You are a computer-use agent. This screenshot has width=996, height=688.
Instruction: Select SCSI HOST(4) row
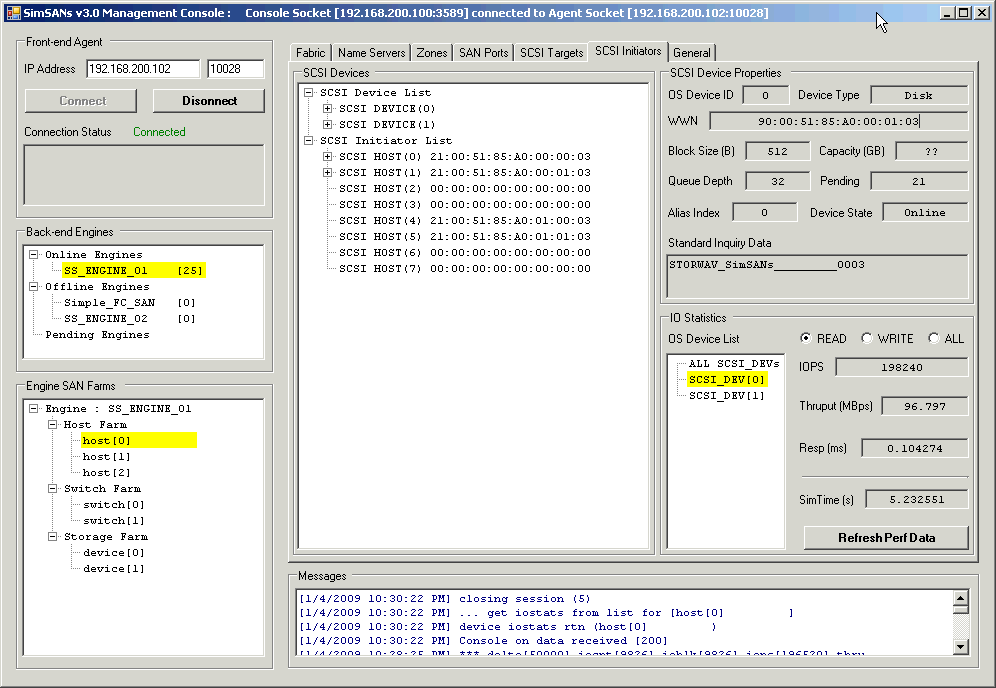[x=464, y=220]
